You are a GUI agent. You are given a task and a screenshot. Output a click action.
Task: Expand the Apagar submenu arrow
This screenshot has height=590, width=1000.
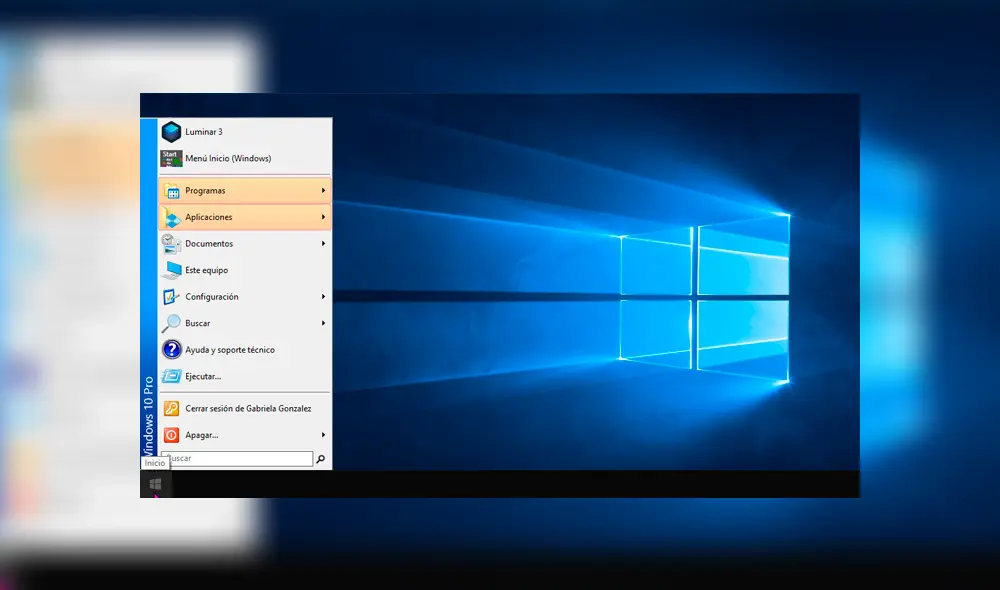[325, 435]
